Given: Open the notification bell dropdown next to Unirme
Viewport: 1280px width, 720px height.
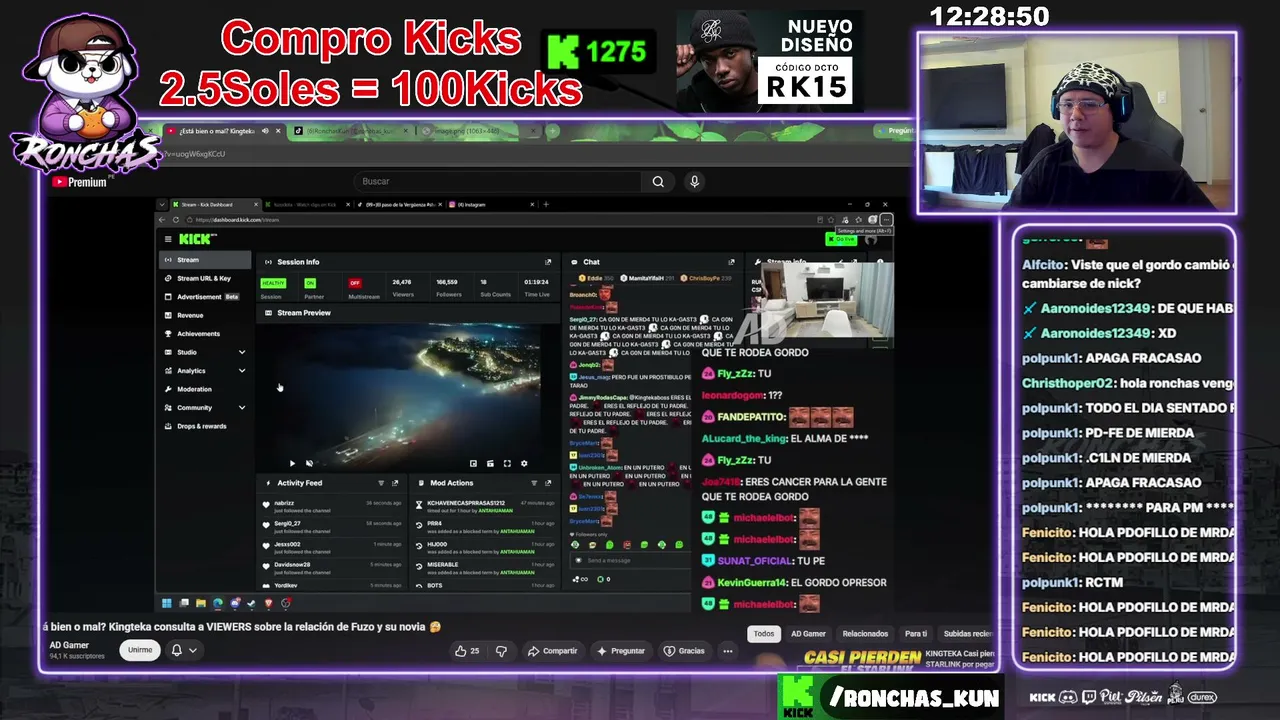Looking at the screenshot, I should tap(184, 650).
